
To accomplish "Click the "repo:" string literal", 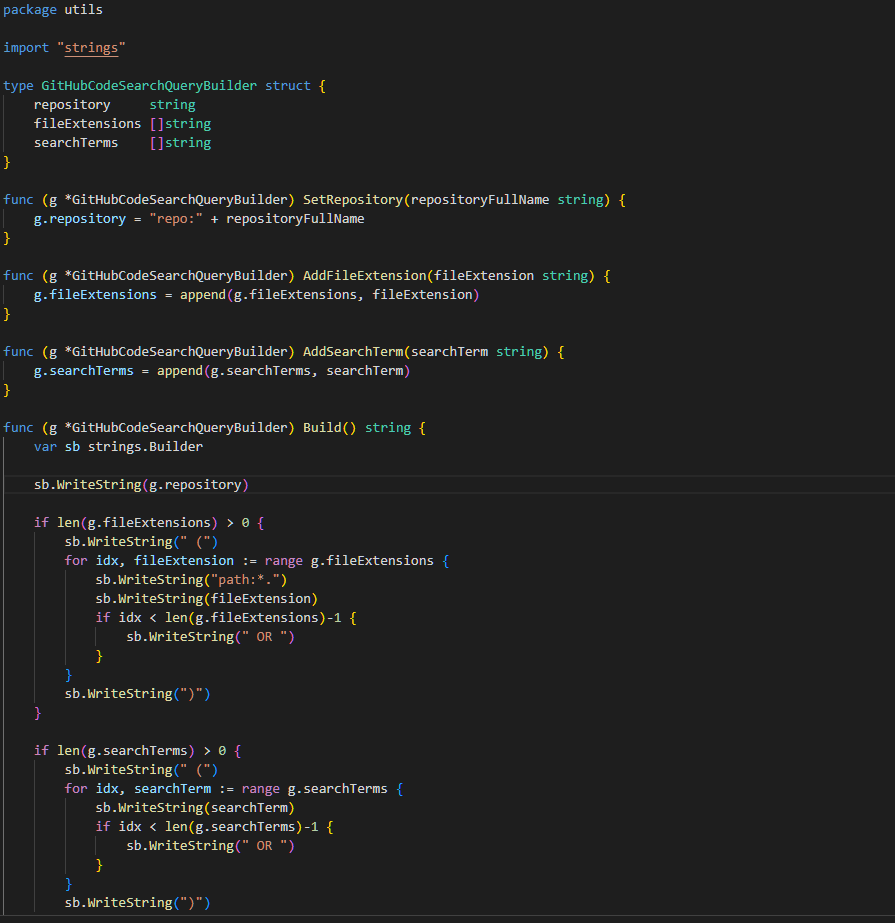I will pyautogui.click(x=176, y=218).
